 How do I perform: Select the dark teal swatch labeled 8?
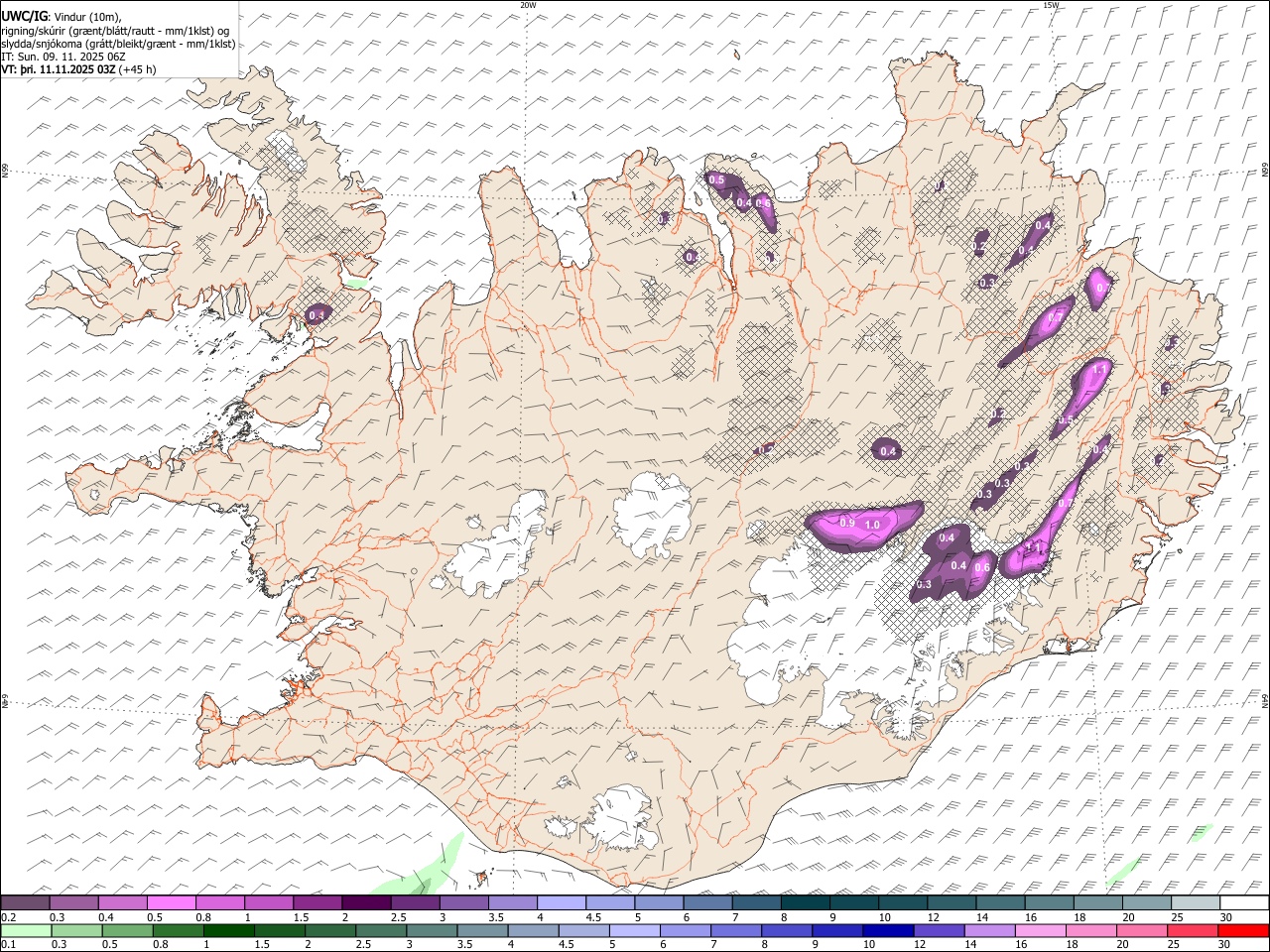pos(805,903)
